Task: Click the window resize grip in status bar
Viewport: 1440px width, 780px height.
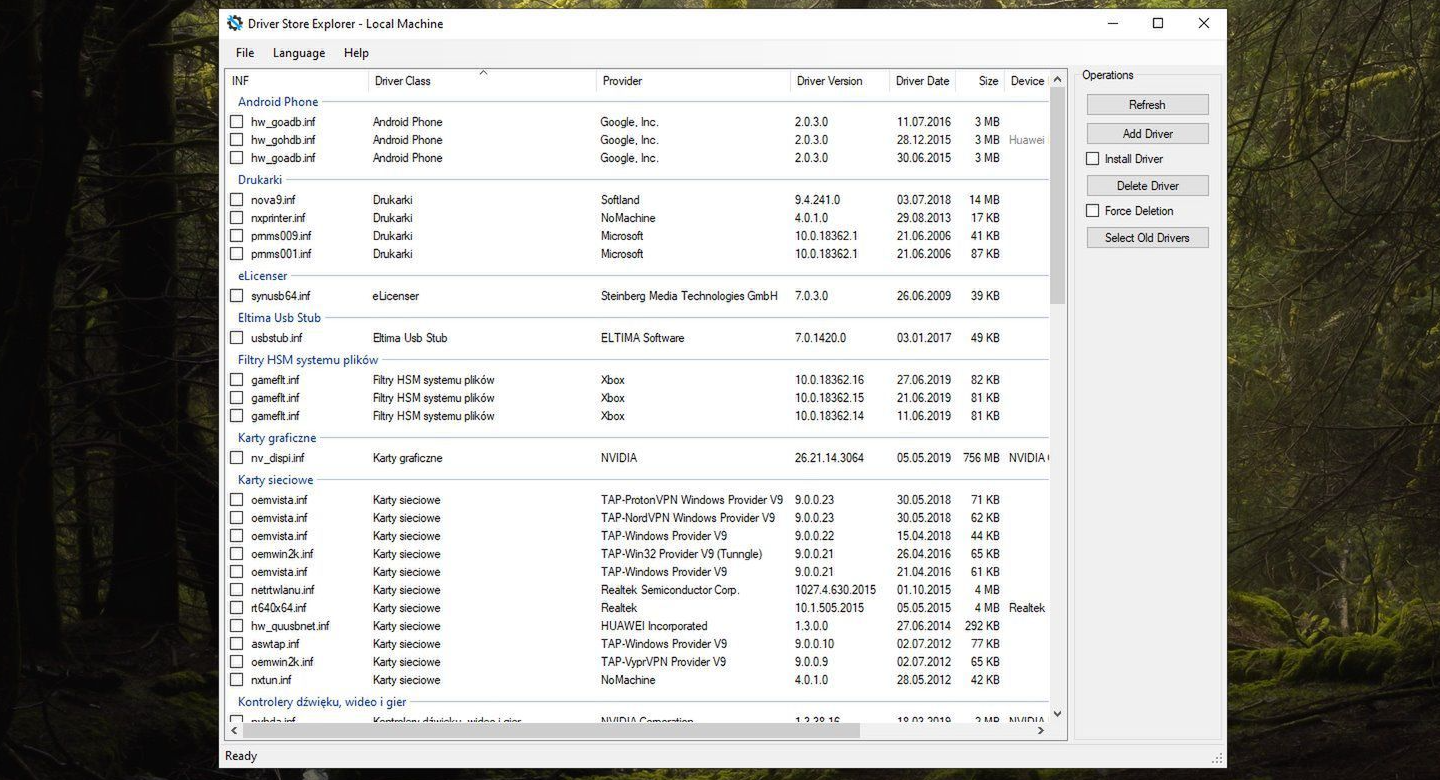Action: tap(1217, 758)
